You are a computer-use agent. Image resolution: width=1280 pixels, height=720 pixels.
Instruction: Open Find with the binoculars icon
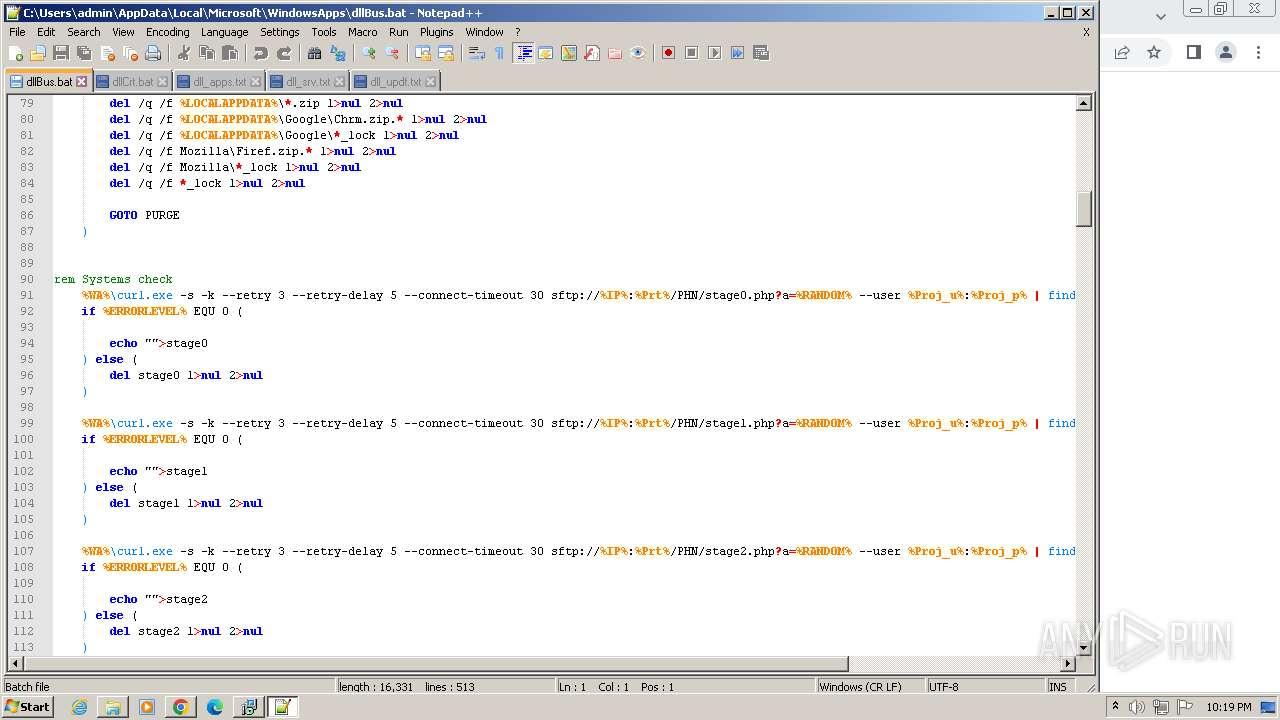point(315,53)
